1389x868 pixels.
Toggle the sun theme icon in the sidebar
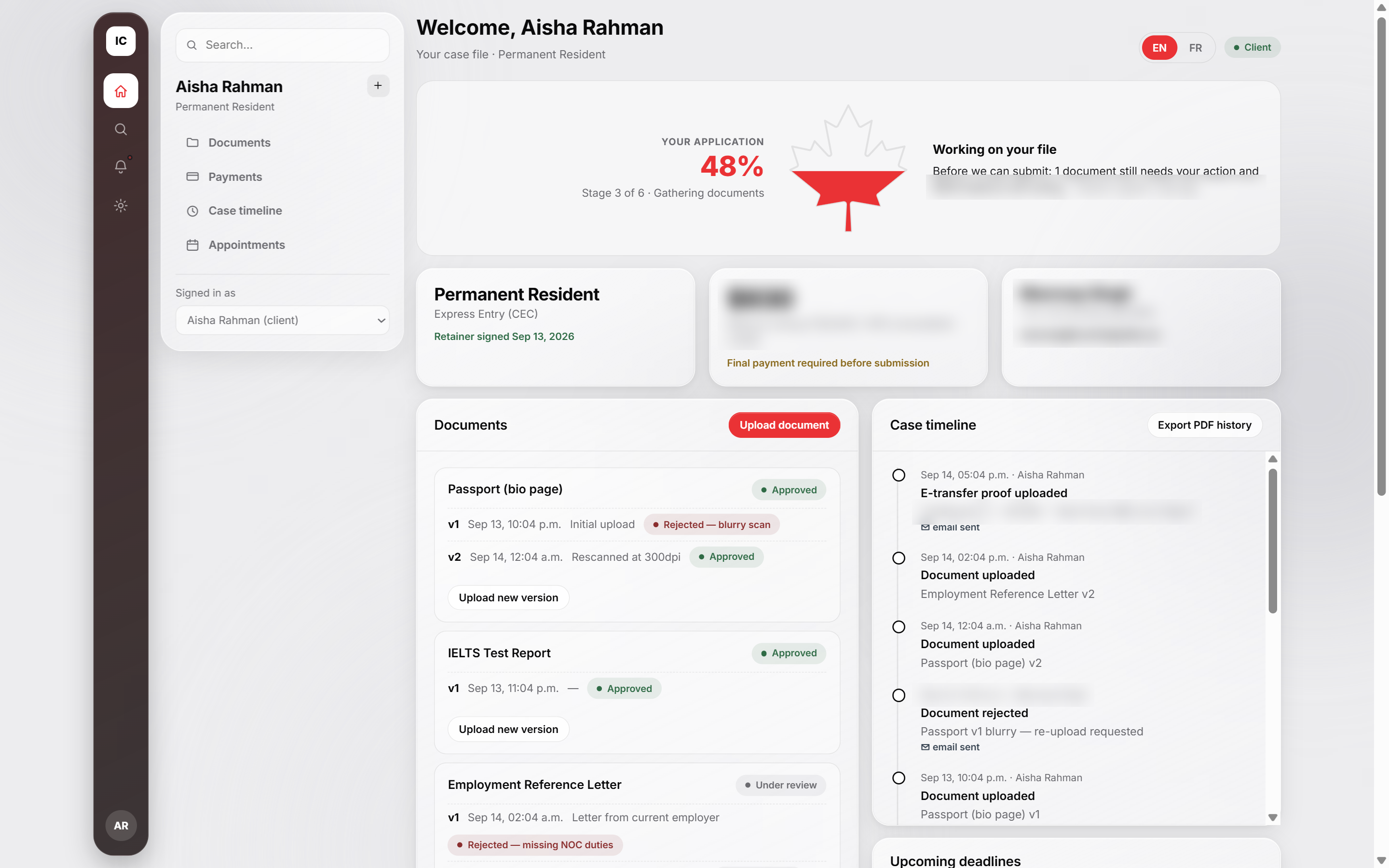pos(121,205)
